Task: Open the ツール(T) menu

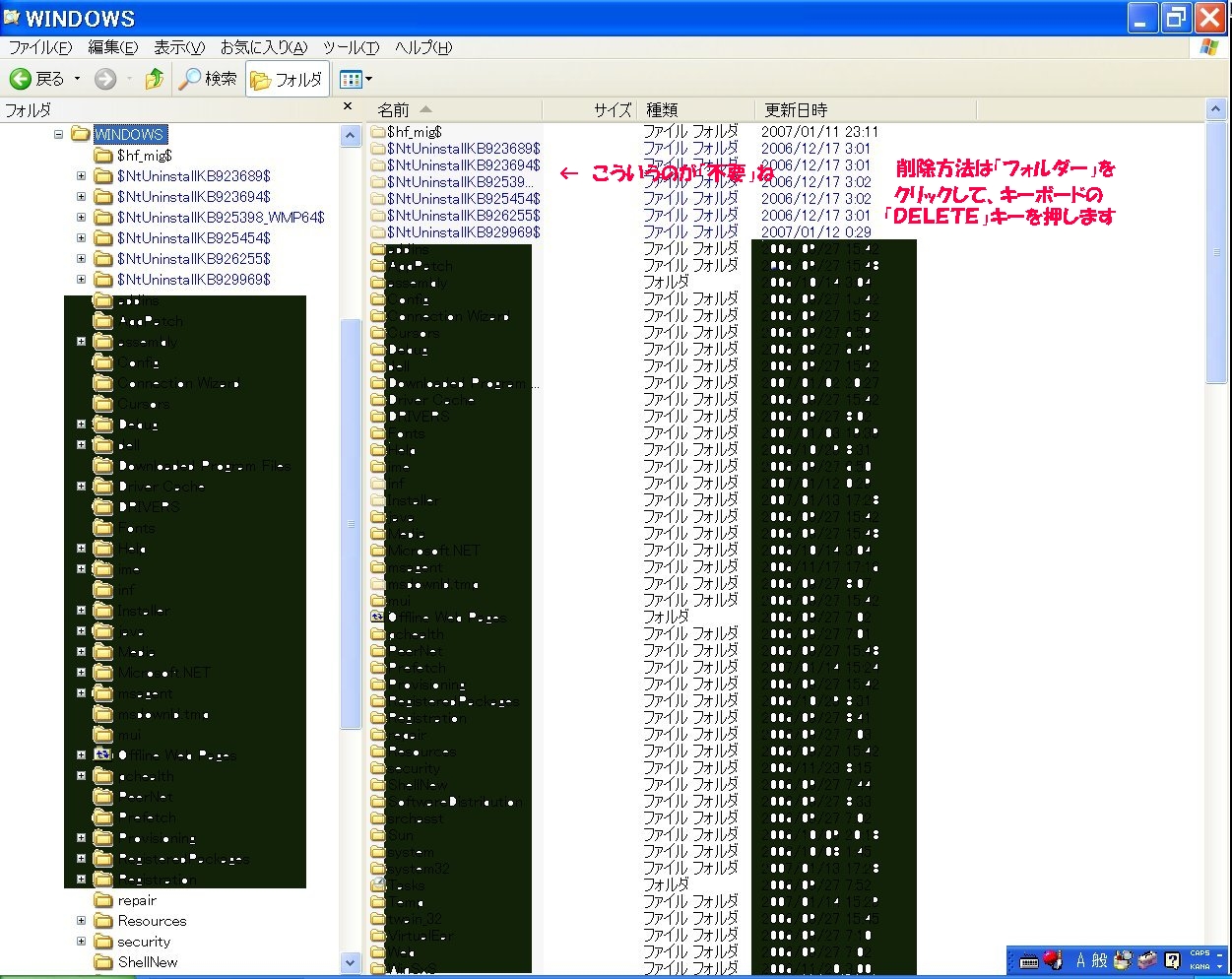Action: (351, 47)
